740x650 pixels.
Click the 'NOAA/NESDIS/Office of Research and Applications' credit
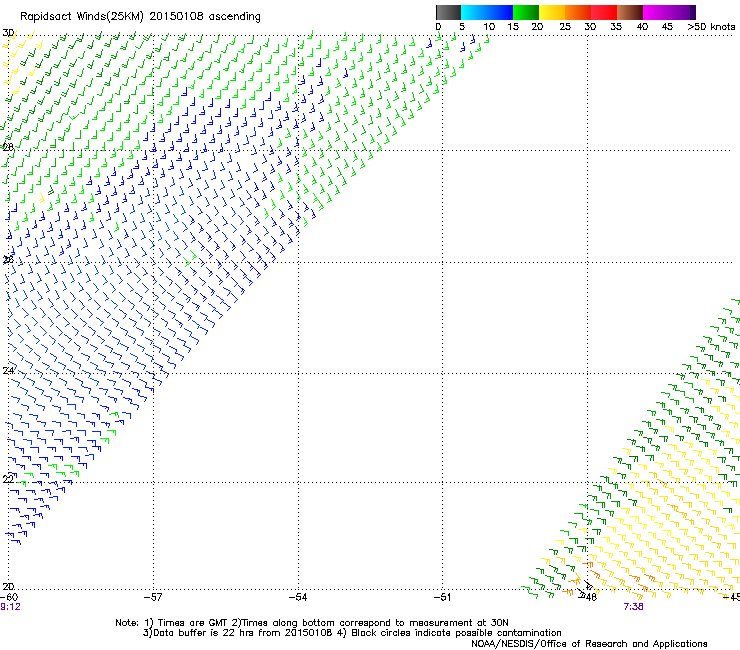pyautogui.click(x=589, y=644)
